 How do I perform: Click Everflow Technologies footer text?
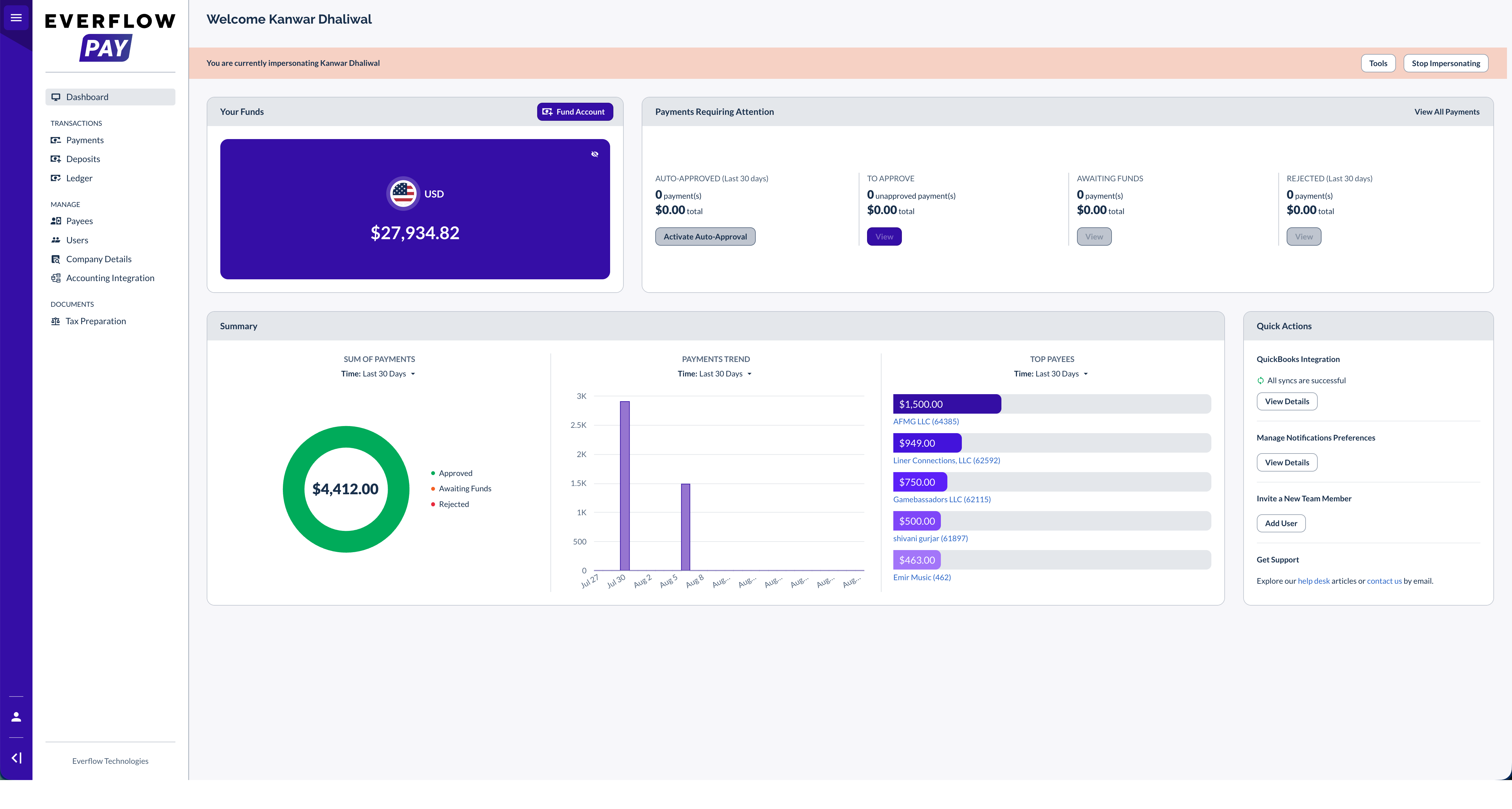click(x=110, y=761)
